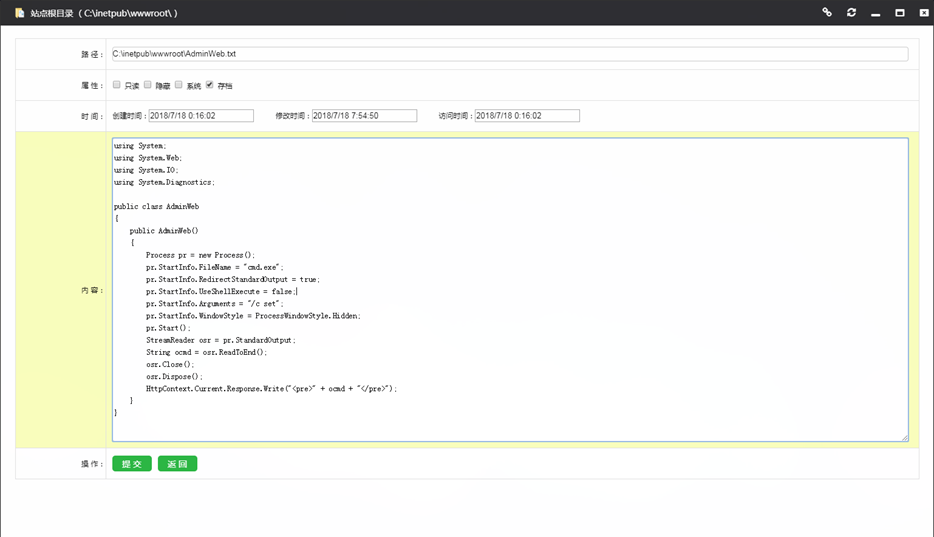Click the 返回 back button
The width and height of the screenshot is (934, 537).
click(x=178, y=464)
